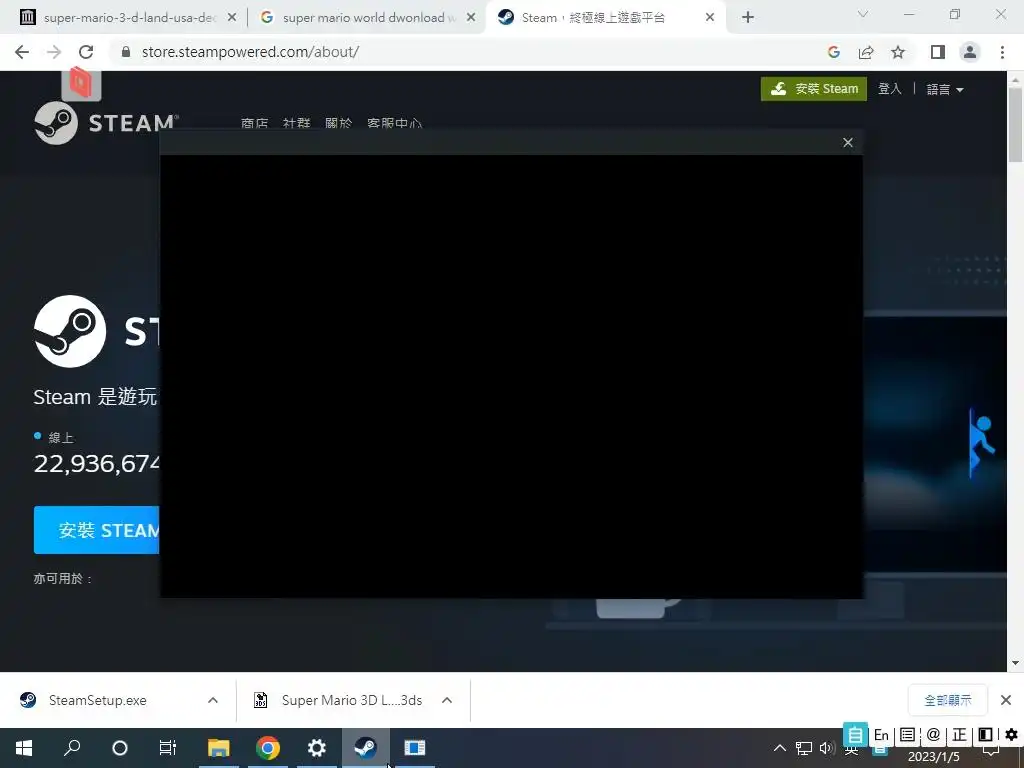Open Windows search from taskbar
The height and width of the screenshot is (768, 1024).
tap(72, 748)
